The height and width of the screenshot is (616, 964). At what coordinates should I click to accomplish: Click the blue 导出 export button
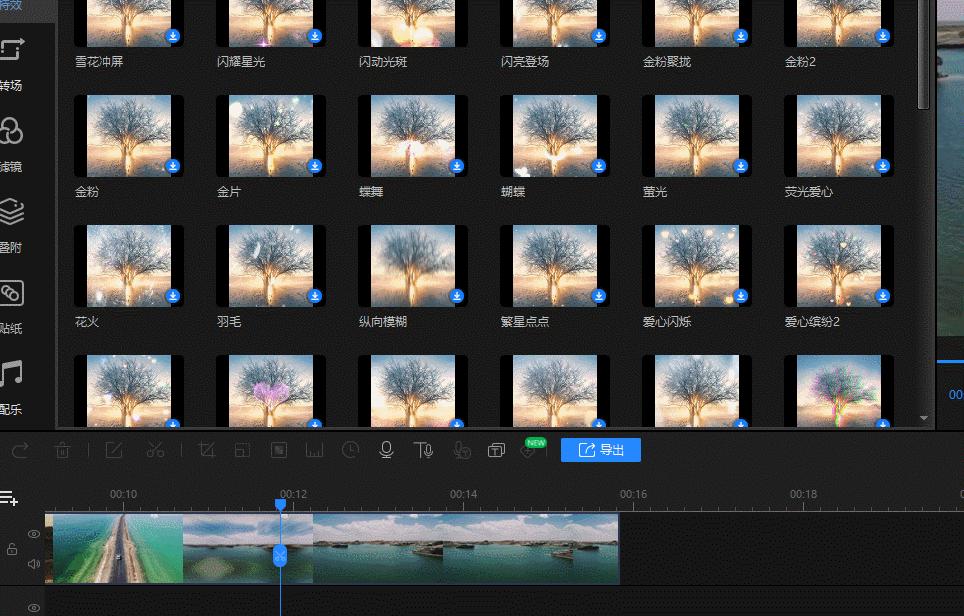[x=600, y=450]
